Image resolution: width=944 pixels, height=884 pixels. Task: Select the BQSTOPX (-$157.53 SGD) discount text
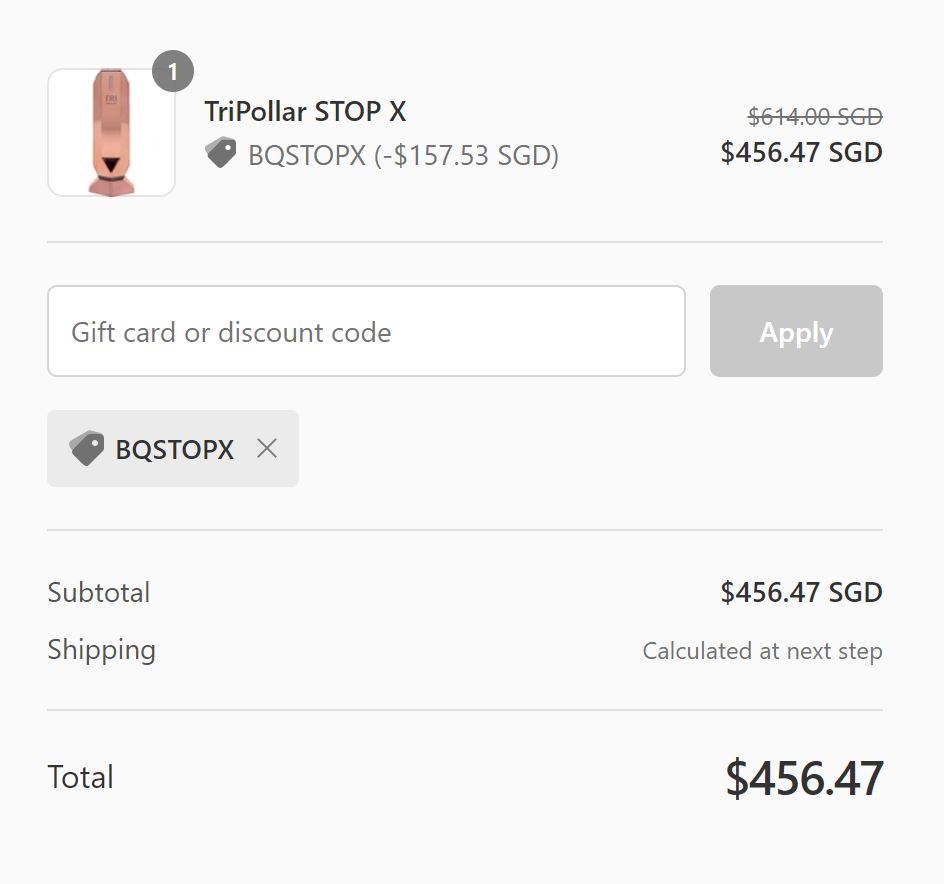(x=403, y=155)
